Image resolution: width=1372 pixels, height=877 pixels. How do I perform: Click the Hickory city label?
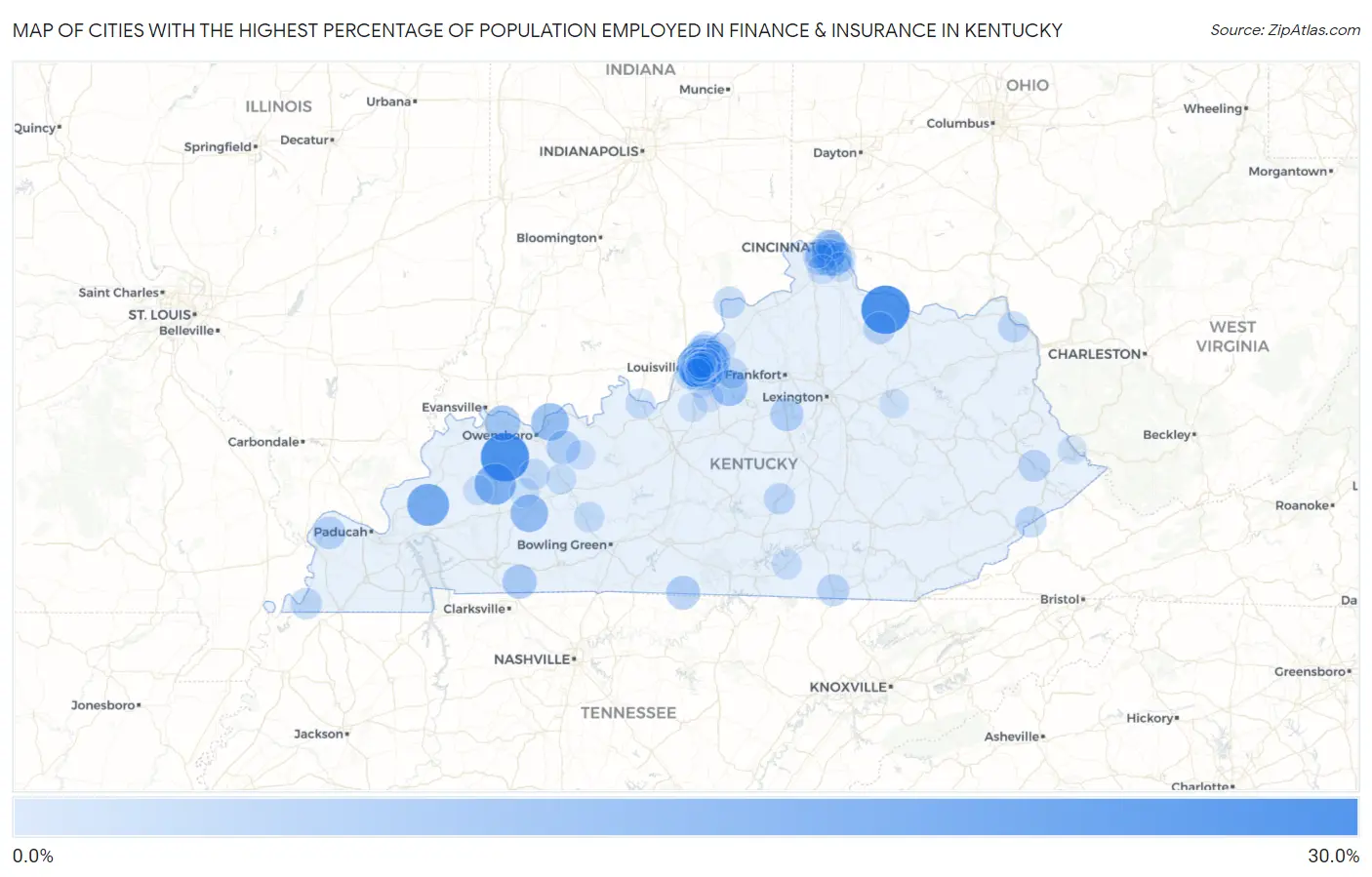(1152, 718)
